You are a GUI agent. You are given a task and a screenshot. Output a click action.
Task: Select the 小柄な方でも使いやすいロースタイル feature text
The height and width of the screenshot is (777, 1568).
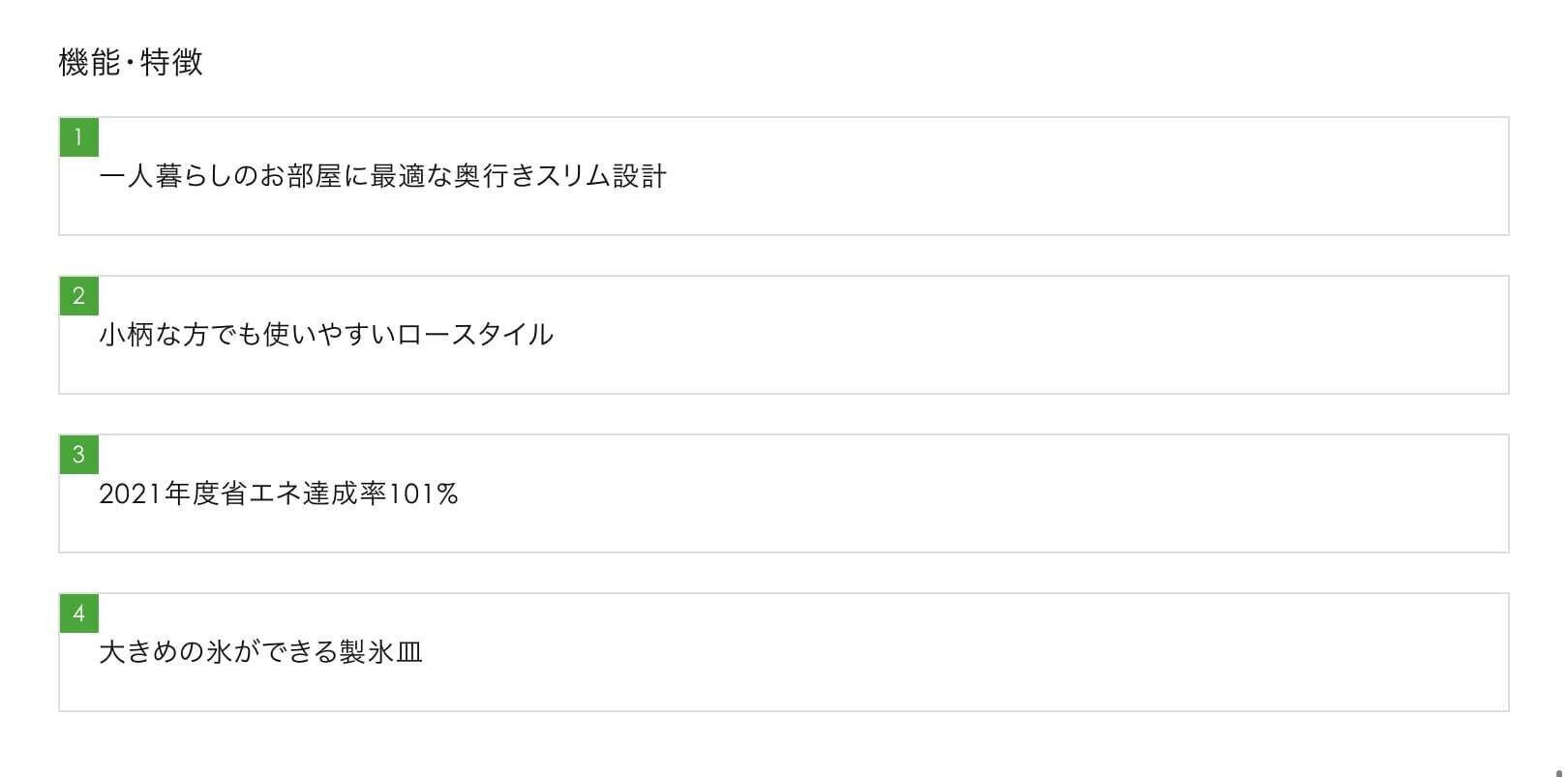point(326,335)
